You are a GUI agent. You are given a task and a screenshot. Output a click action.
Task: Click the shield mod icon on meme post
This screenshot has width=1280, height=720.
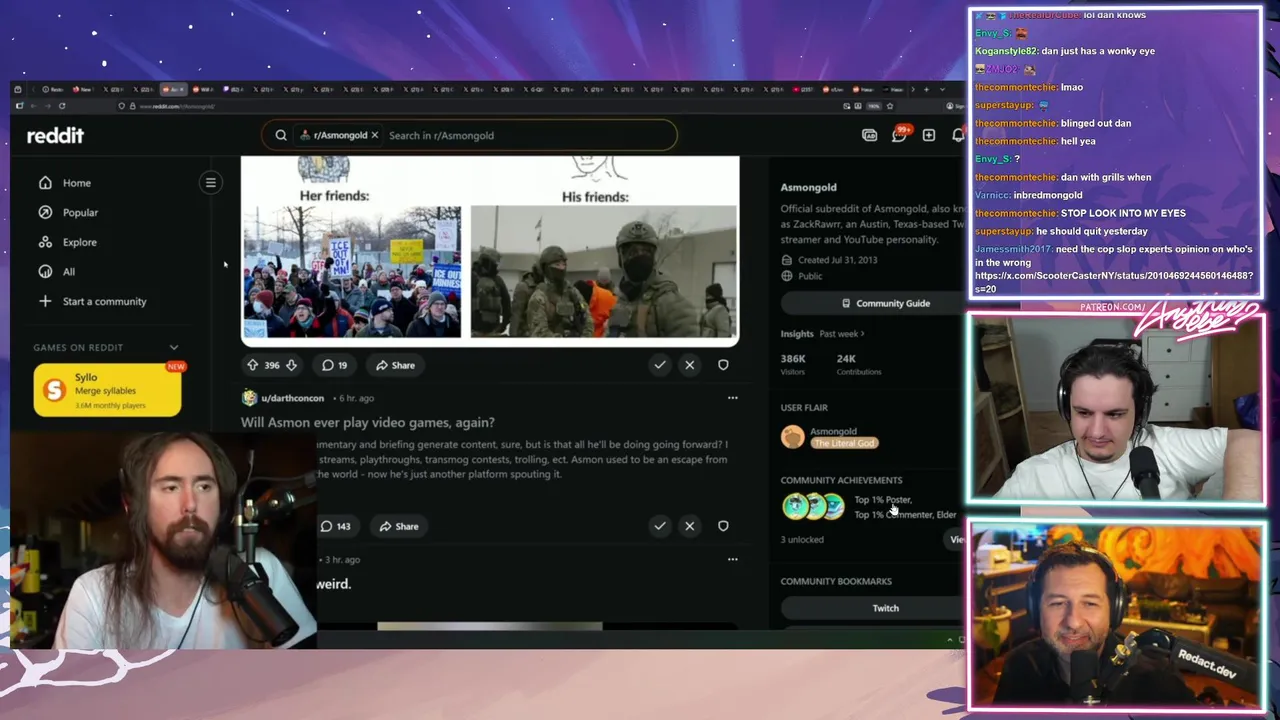723,365
